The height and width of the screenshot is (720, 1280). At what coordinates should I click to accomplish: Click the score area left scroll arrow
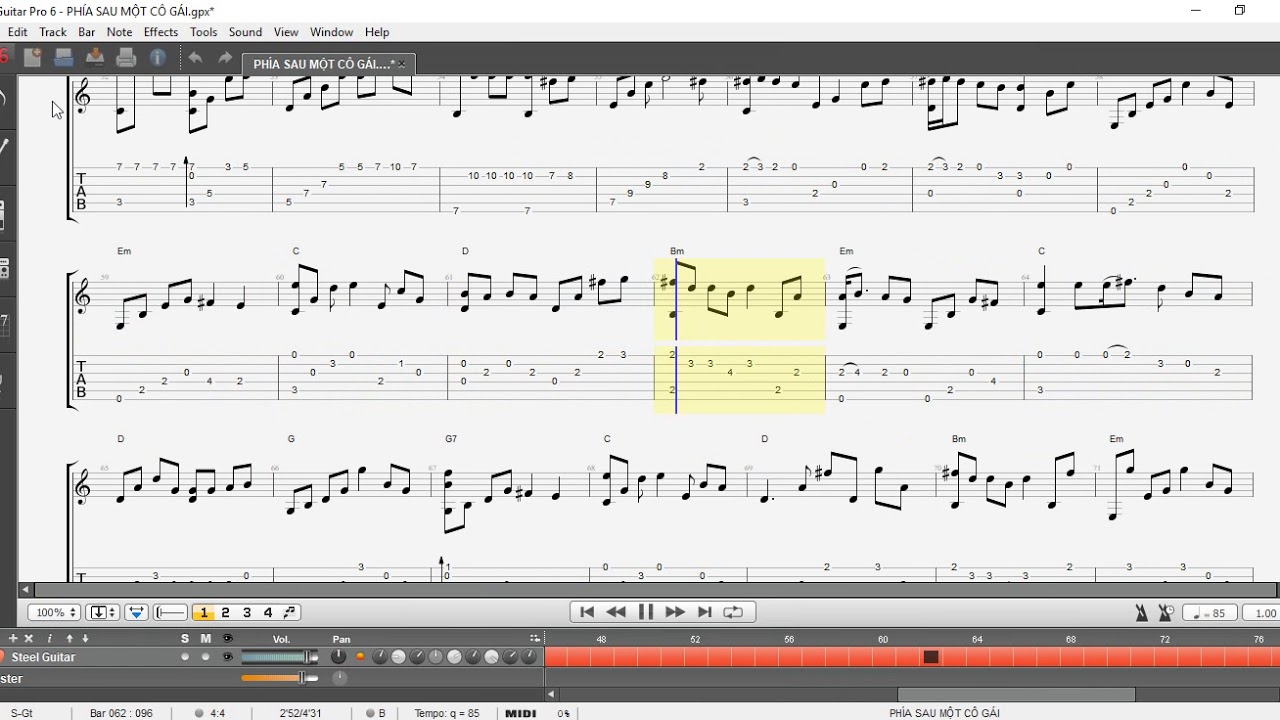[x=26, y=590]
